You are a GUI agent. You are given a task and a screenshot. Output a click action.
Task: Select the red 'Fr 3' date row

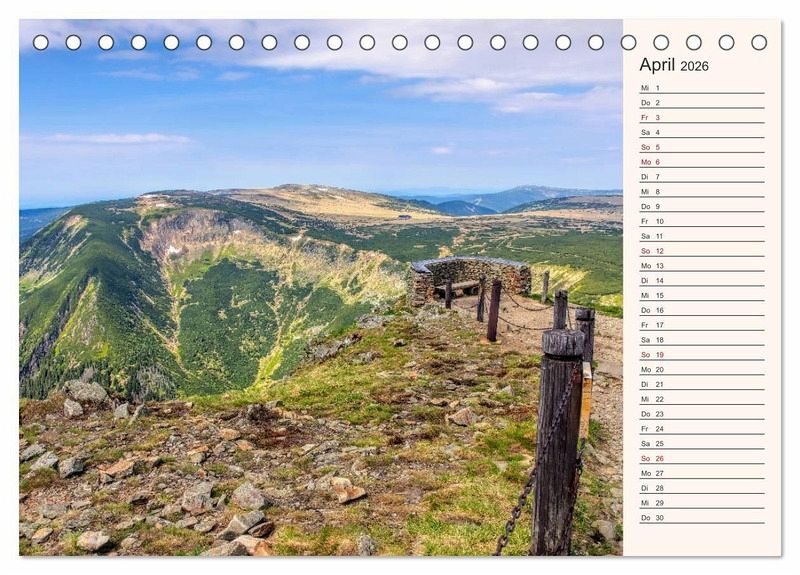pyautogui.click(x=702, y=117)
